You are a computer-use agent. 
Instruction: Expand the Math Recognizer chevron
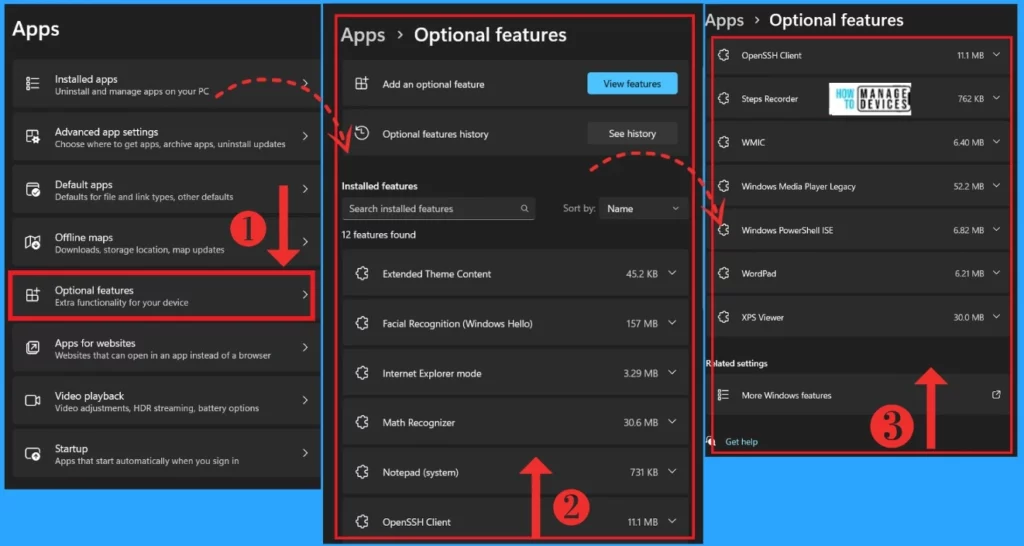click(x=672, y=422)
